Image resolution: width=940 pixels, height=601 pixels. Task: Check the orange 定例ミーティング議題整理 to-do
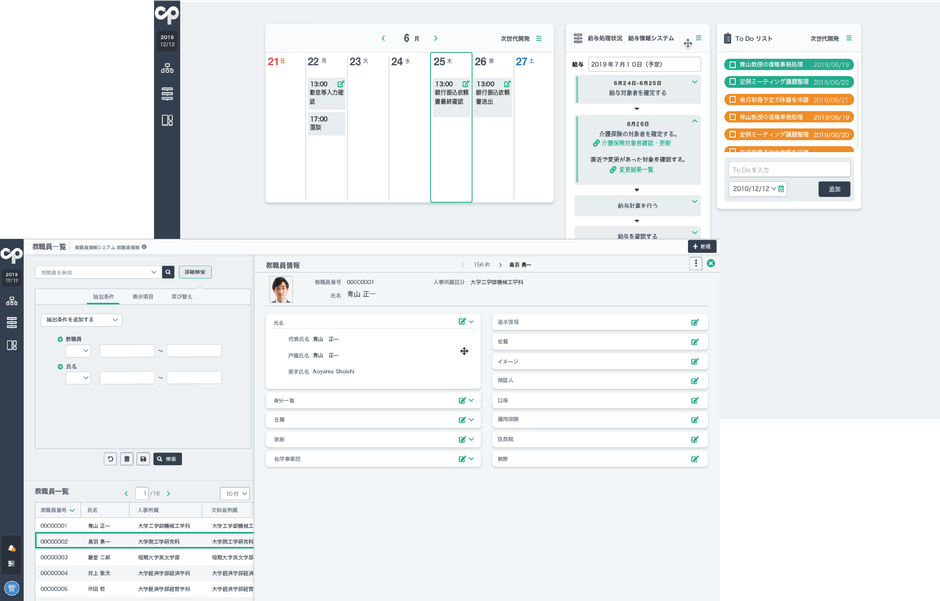point(733,135)
